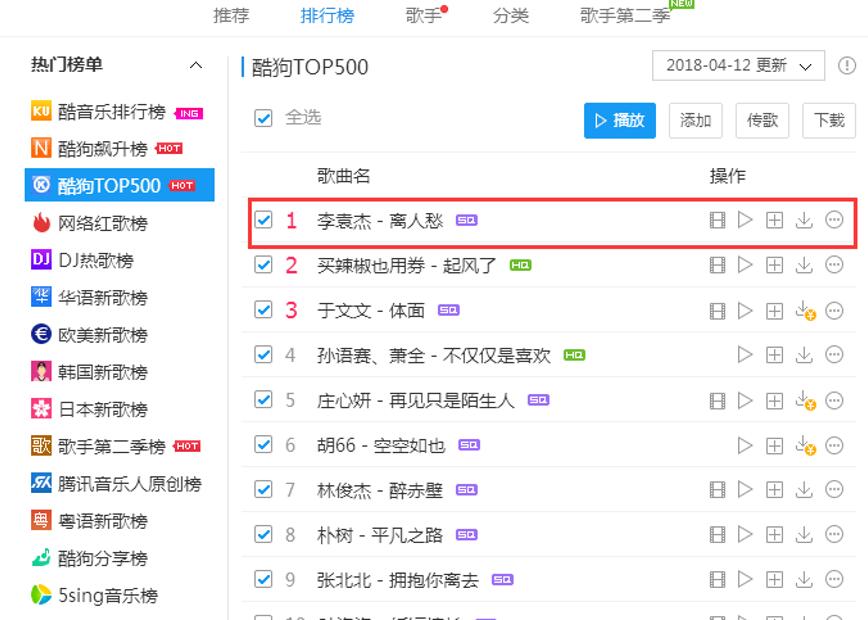Screen dimensions: 868x620
Task: Uncheck song 3 体面 checkbox
Action: [264, 310]
